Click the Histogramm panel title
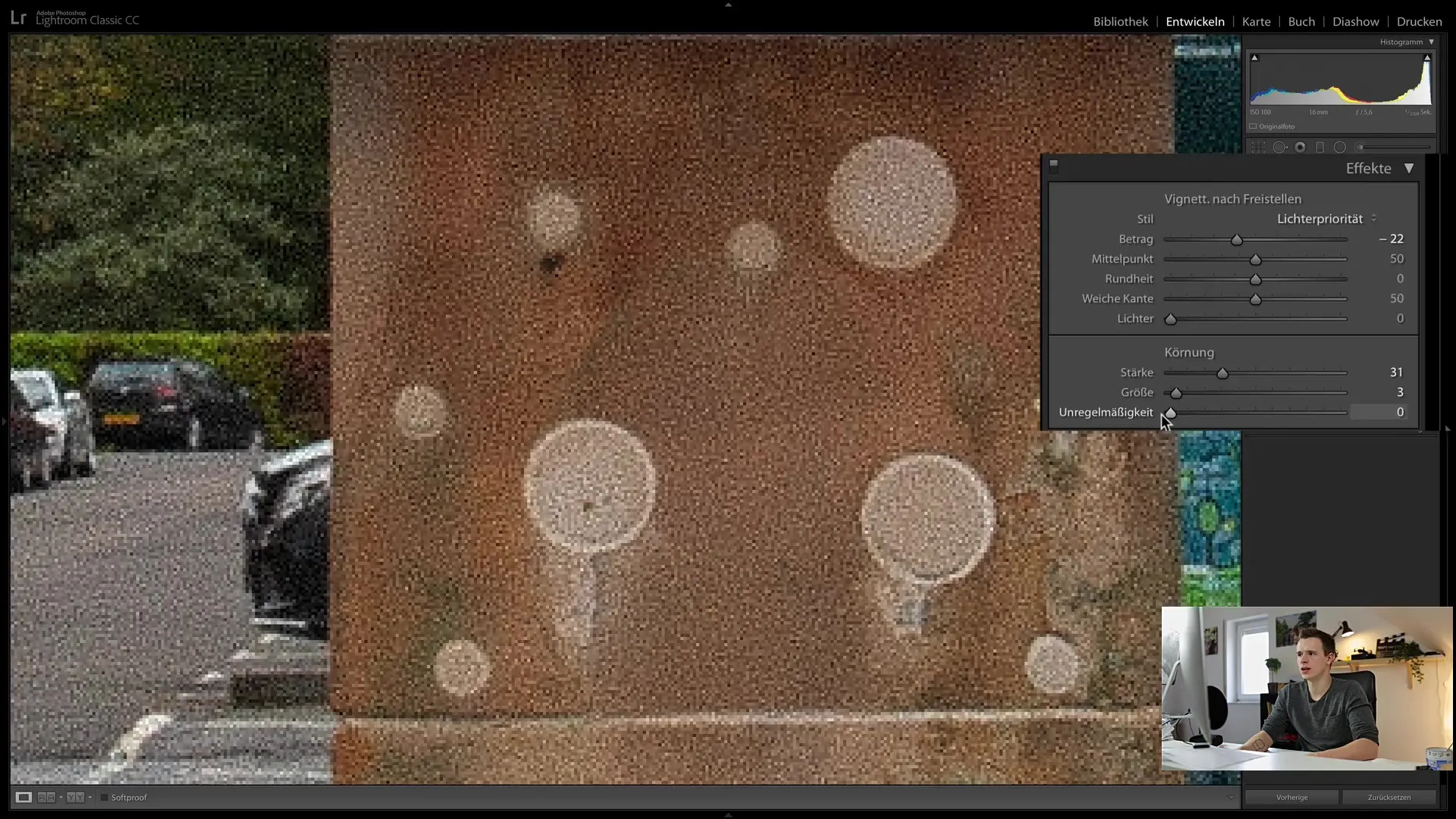 [1401, 42]
